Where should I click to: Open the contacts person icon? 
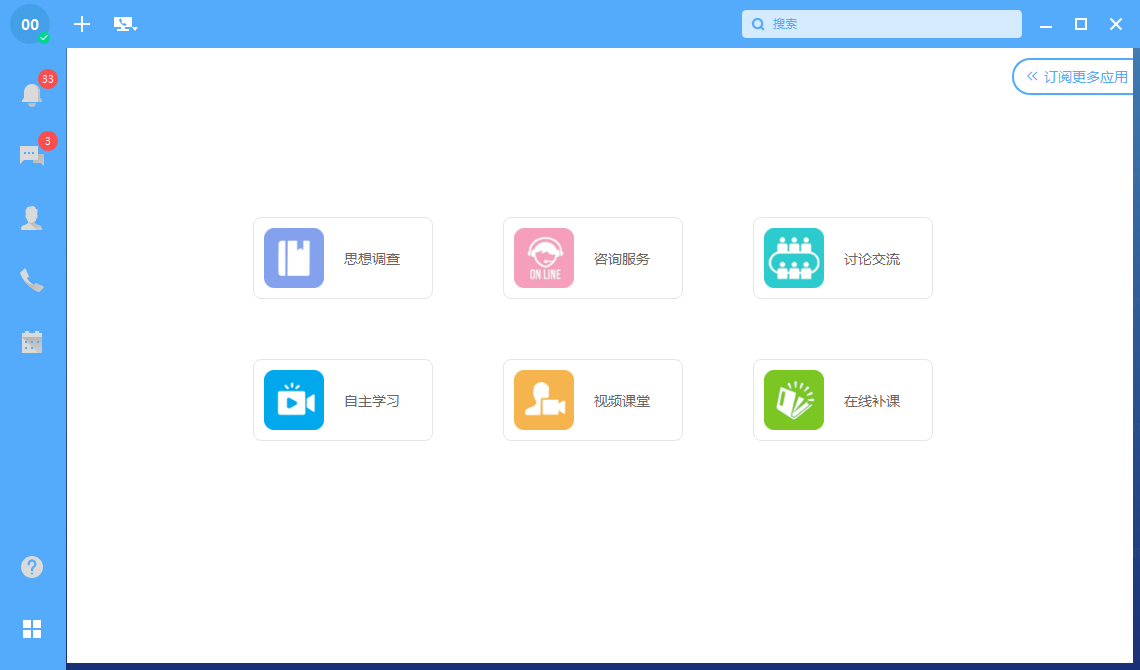[x=32, y=218]
